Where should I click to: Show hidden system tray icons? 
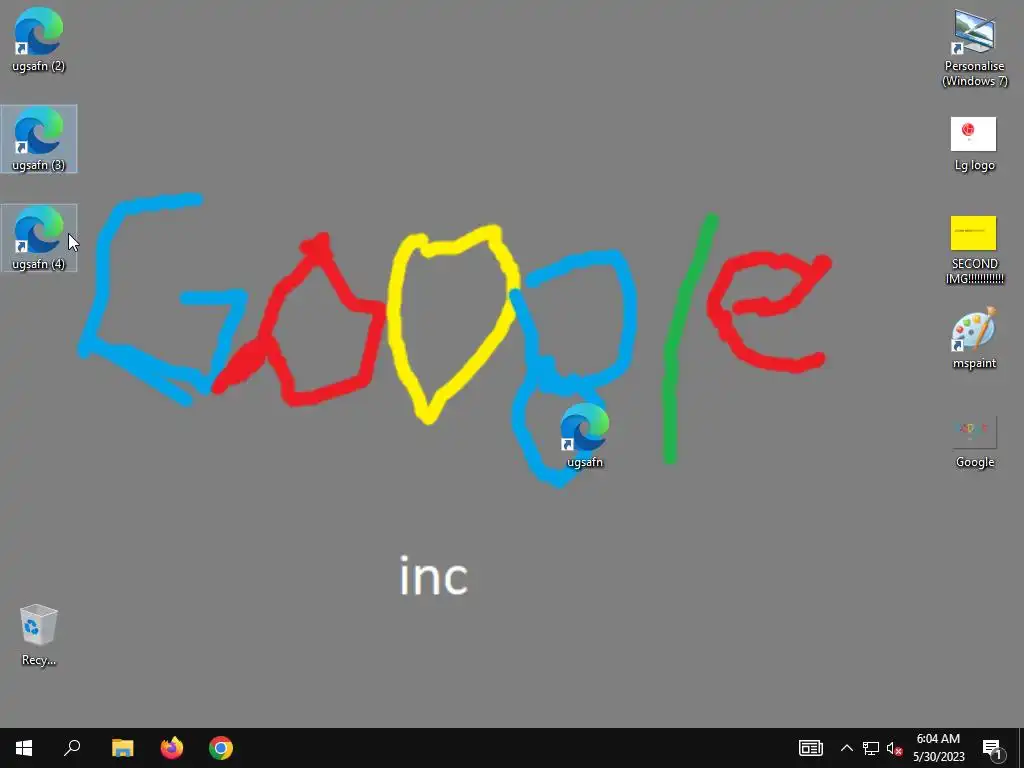pyautogui.click(x=846, y=748)
